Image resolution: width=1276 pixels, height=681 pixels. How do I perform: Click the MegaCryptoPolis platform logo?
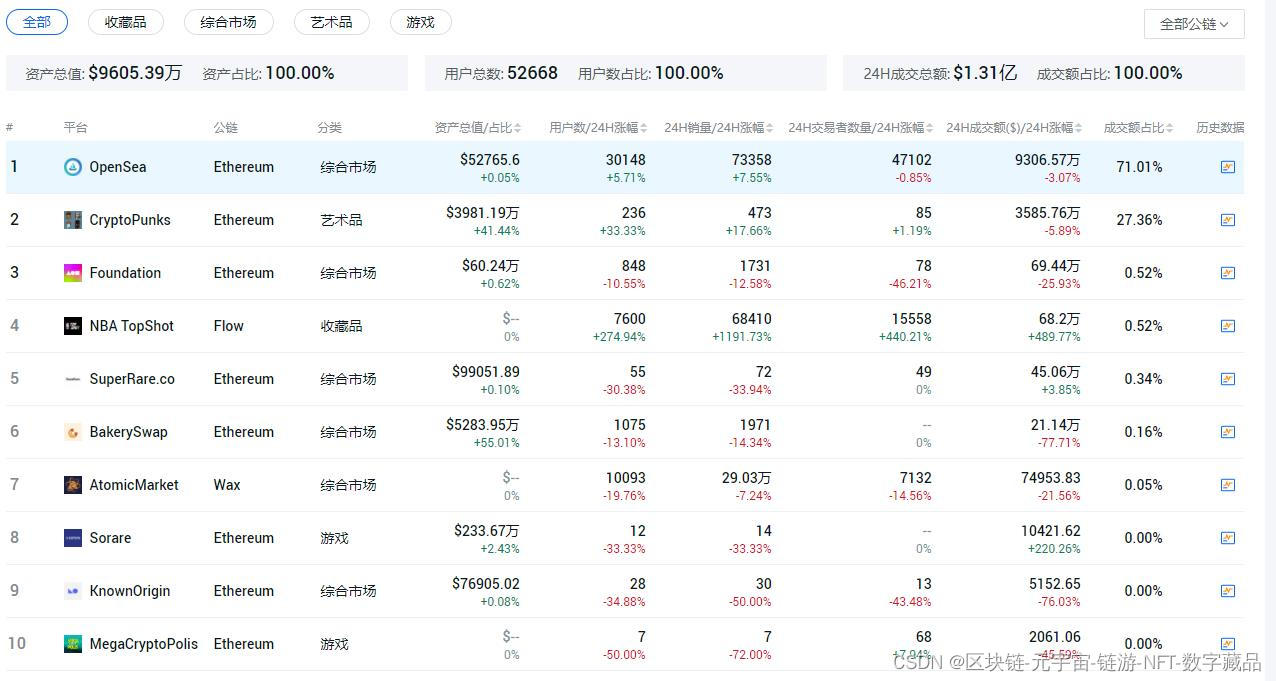pos(73,644)
